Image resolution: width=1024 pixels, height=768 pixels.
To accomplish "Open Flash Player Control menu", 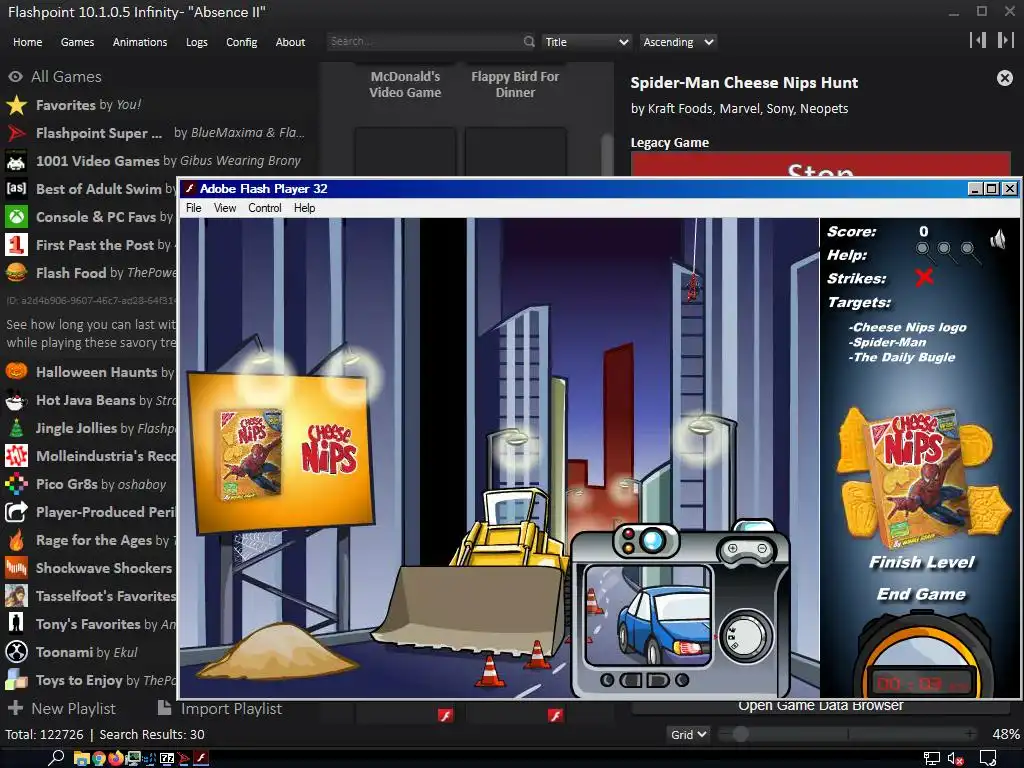I will click(264, 208).
